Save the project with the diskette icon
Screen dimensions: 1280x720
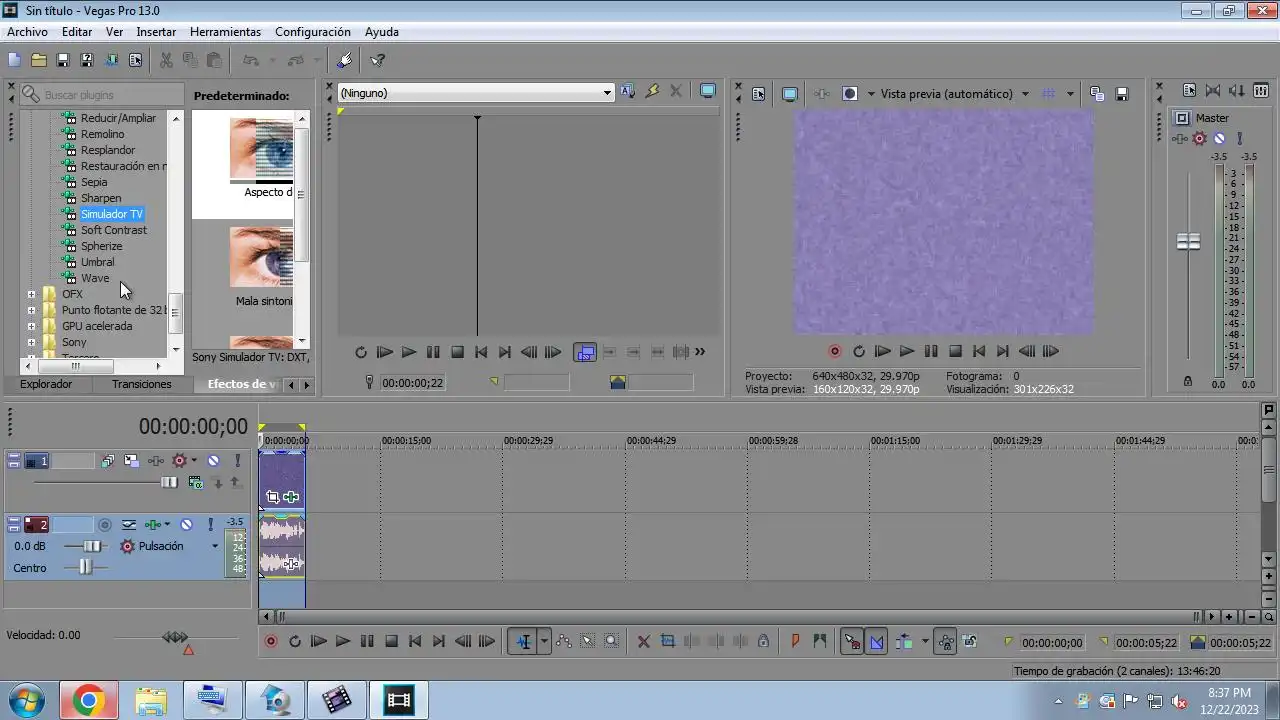62,60
